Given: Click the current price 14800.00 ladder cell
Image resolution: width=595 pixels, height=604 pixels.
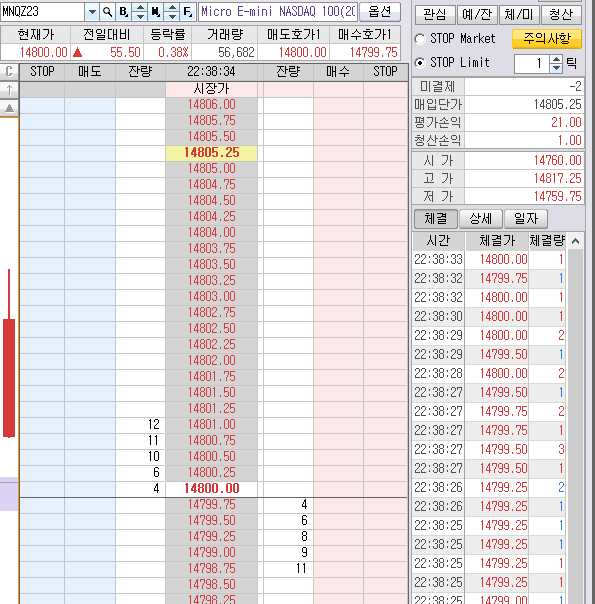Looking at the screenshot, I should click(211, 488).
